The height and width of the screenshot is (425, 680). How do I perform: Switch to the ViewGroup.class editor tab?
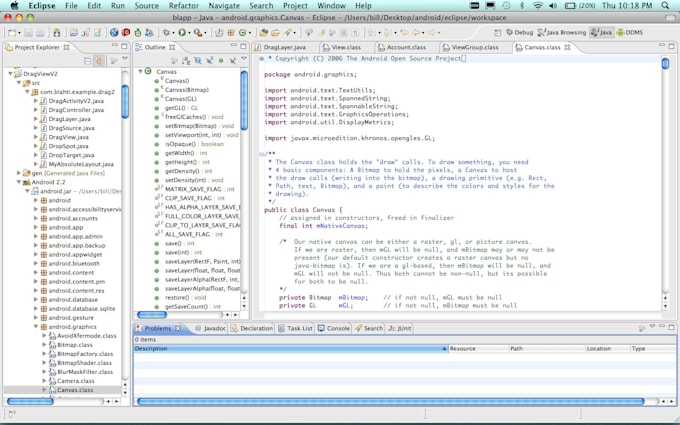473,47
